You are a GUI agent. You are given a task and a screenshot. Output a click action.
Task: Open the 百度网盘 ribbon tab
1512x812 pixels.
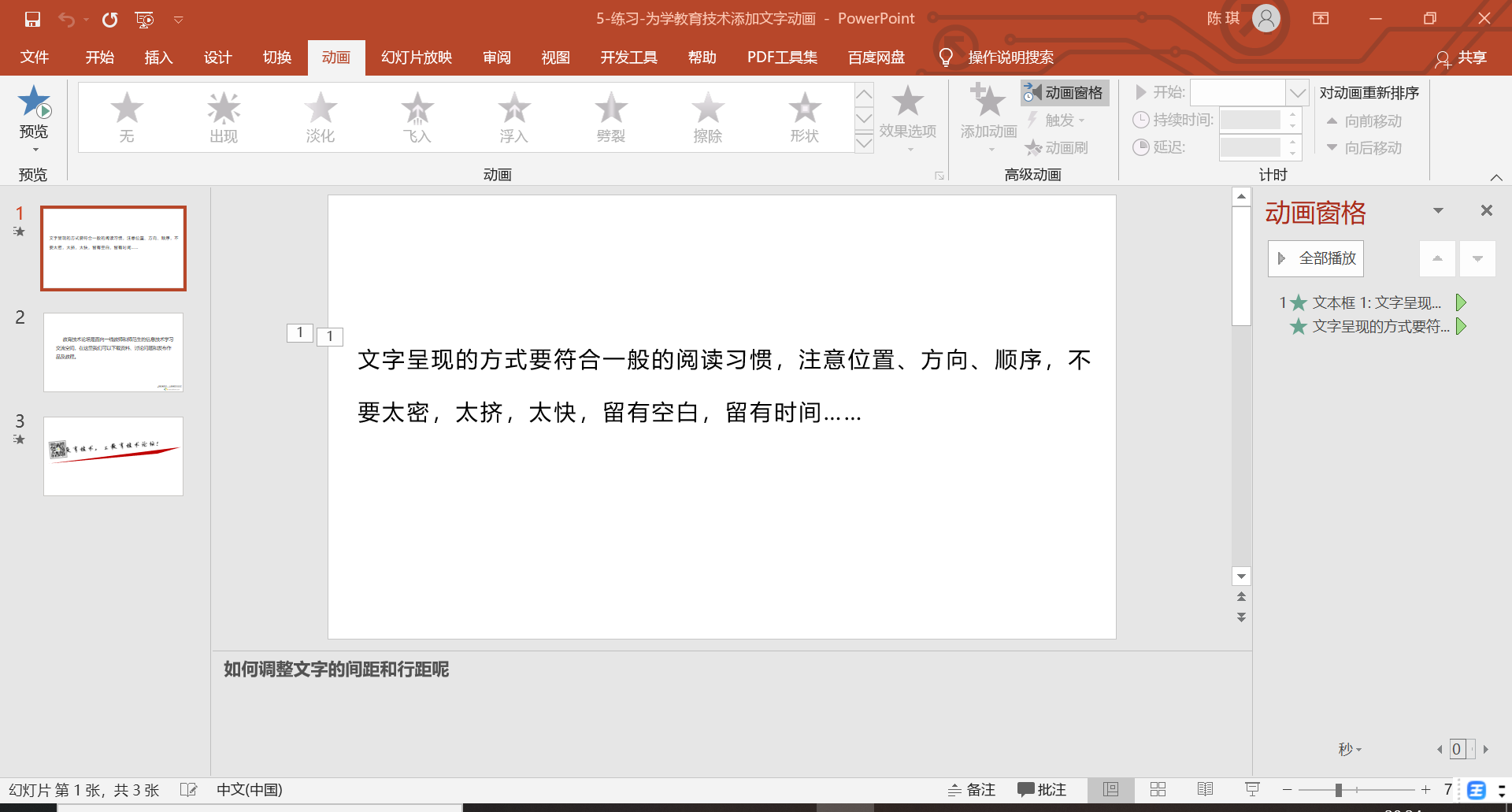(876, 57)
